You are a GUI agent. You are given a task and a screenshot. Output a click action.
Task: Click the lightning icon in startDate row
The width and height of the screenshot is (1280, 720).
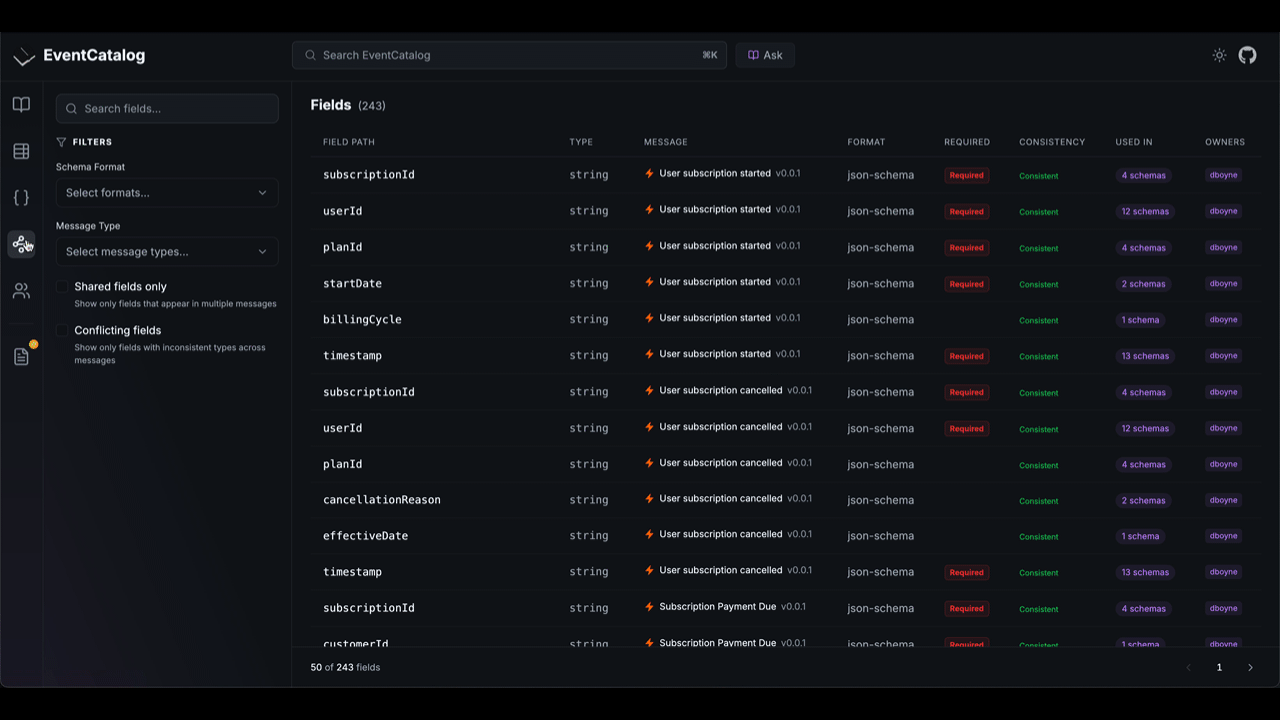649,282
